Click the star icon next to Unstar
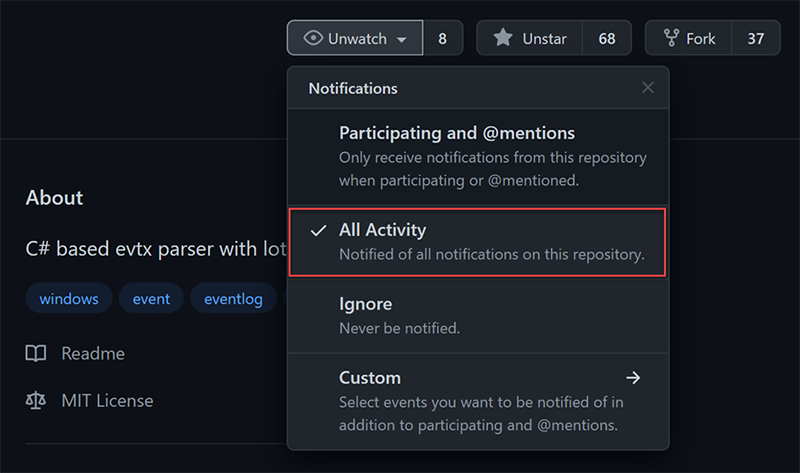 [x=503, y=38]
